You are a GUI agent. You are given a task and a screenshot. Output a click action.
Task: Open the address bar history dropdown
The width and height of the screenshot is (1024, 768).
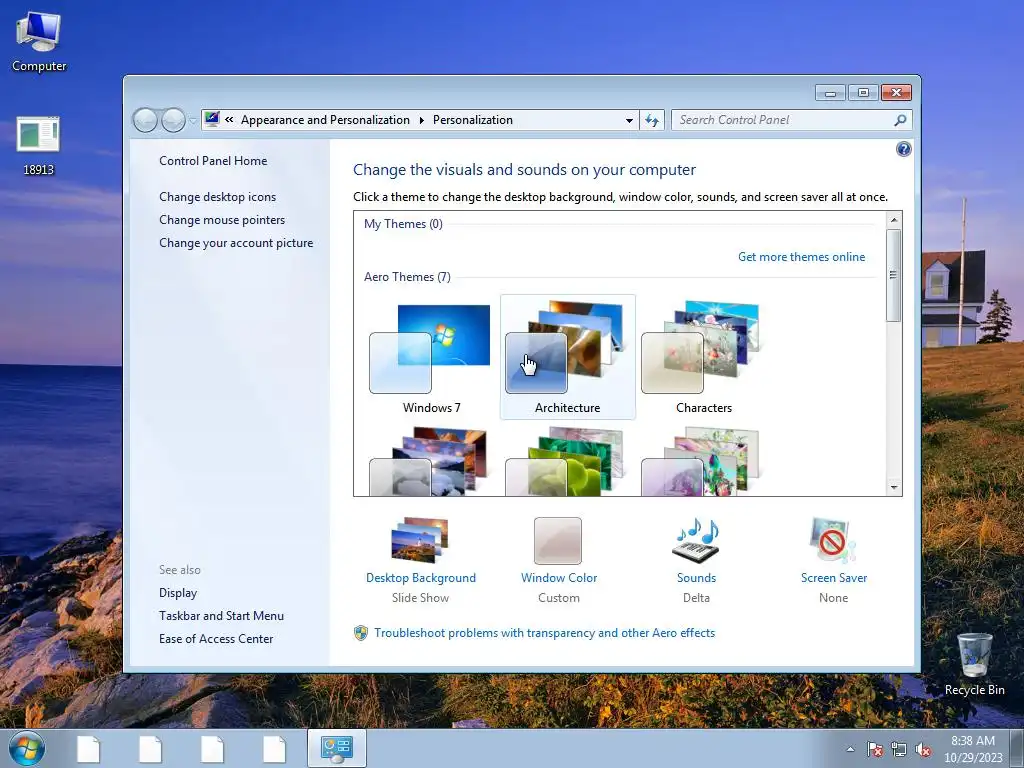[629, 120]
